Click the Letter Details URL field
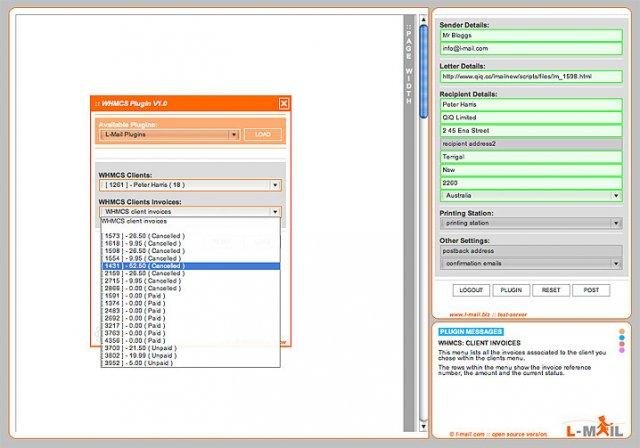This screenshot has height=448, width=640. coord(531,77)
